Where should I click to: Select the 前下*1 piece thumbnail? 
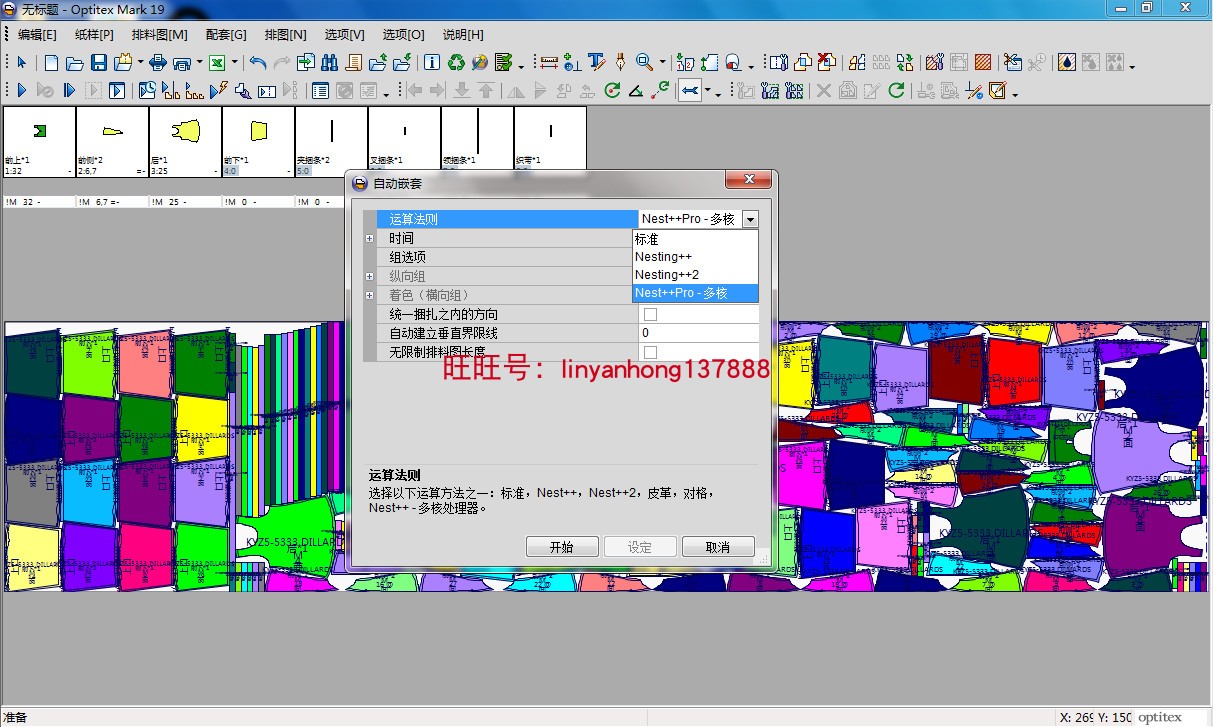(258, 142)
